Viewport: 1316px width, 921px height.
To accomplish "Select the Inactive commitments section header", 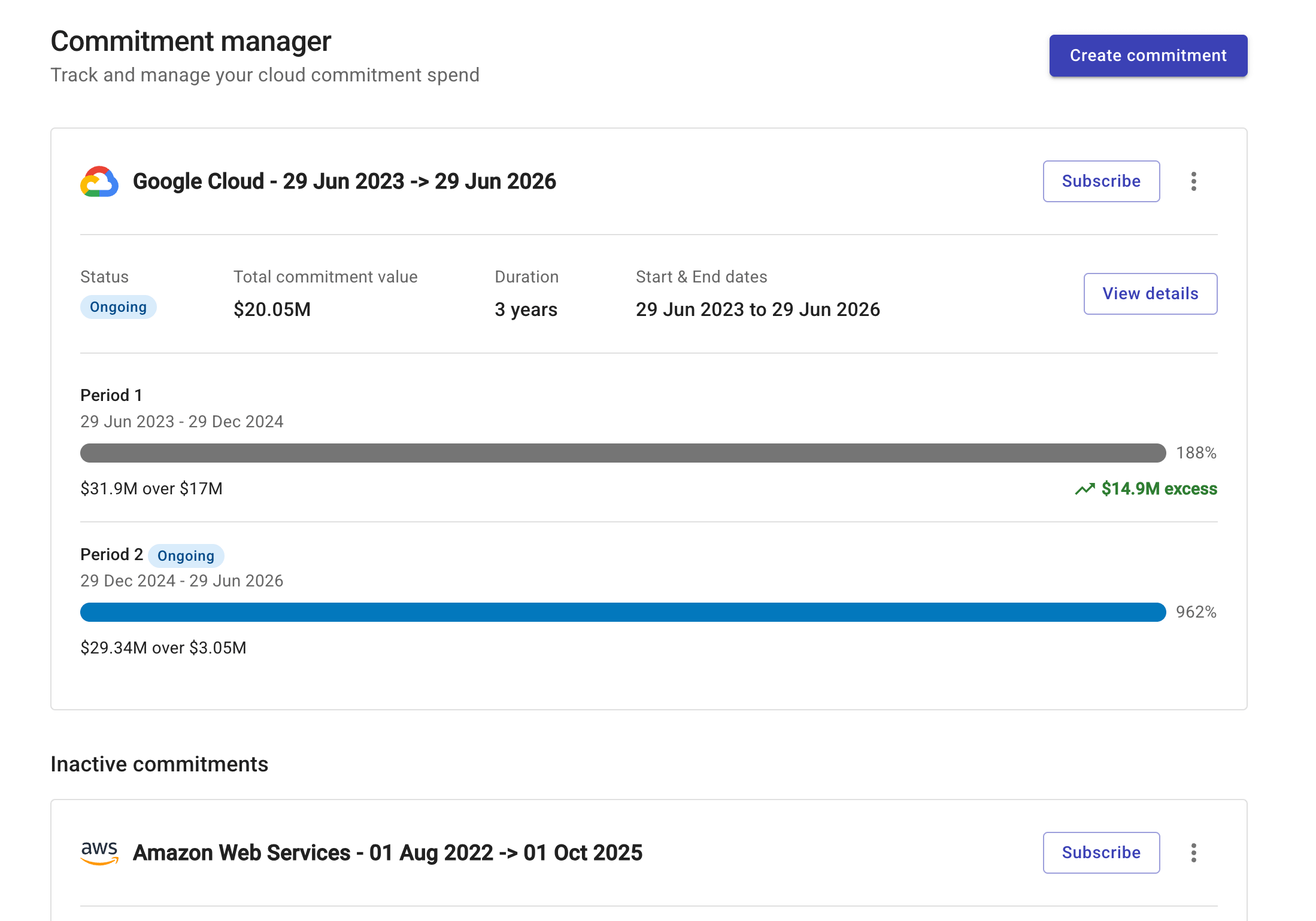I will pos(159,764).
